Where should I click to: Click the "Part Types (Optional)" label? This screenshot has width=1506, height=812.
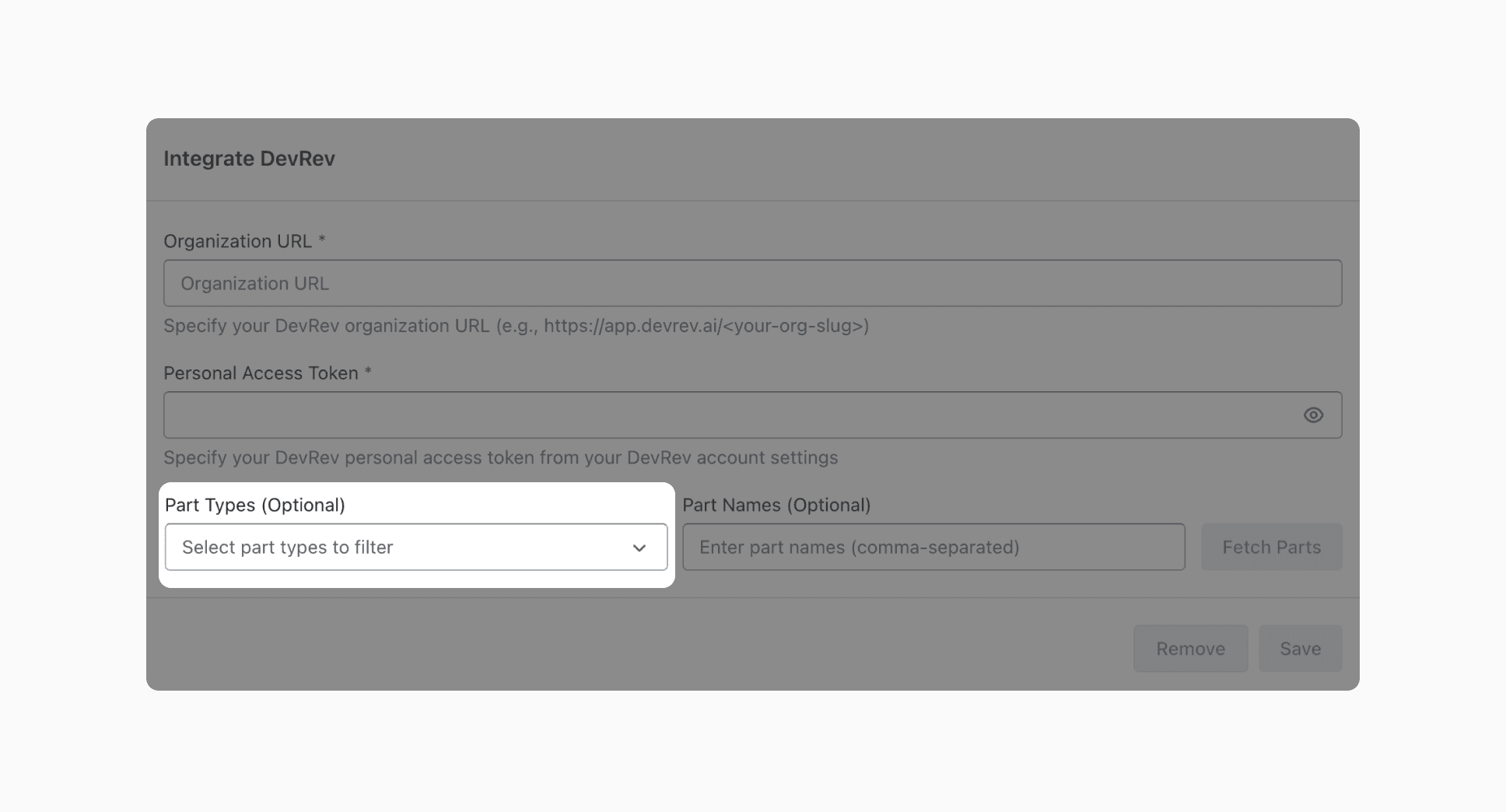(255, 505)
